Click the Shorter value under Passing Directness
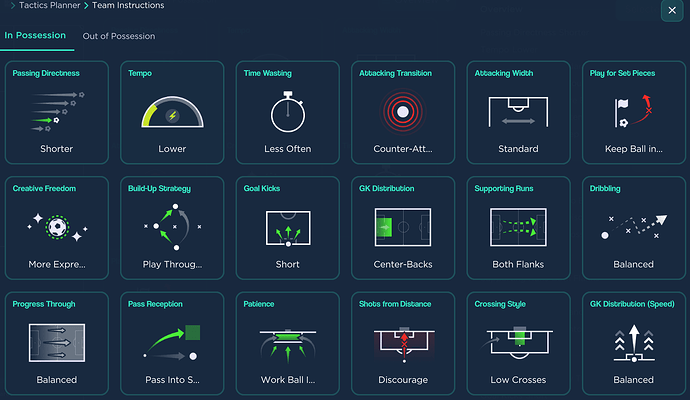This screenshot has width=690, height=400. (57, 149)
